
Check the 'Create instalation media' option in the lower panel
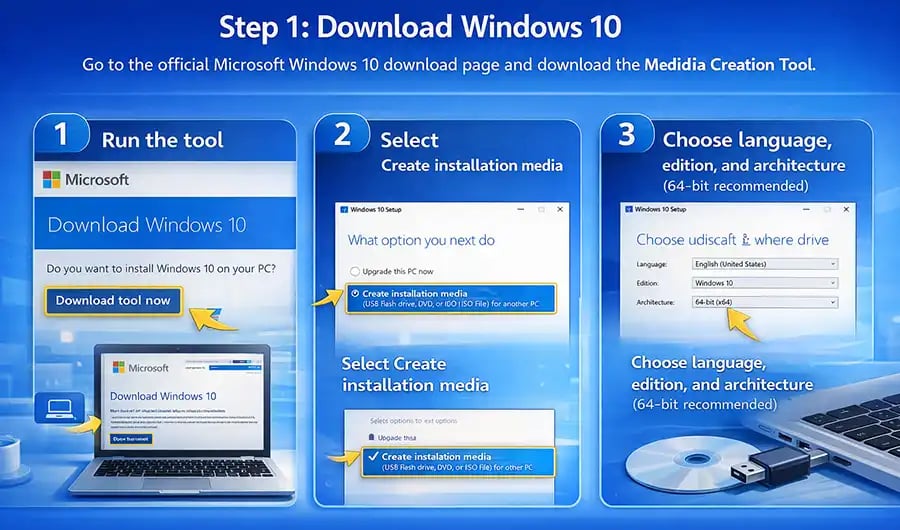(x=458, y=462)
